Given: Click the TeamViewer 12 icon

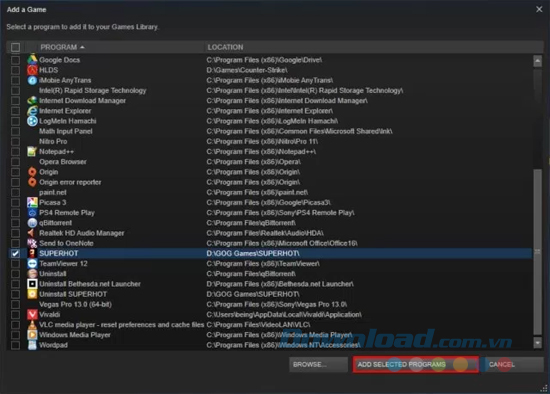Looking at the screenshot, I should tap(32, 263).
